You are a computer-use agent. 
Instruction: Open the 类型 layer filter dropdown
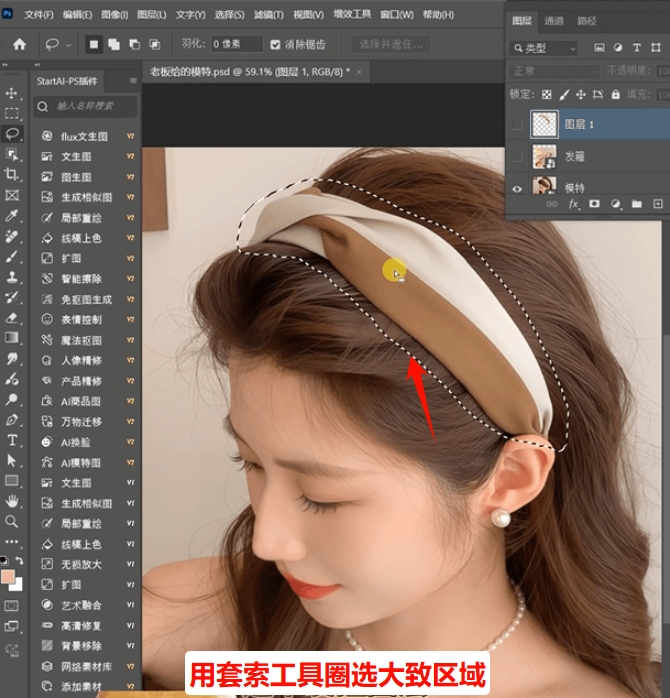click(x=543, y=48)
